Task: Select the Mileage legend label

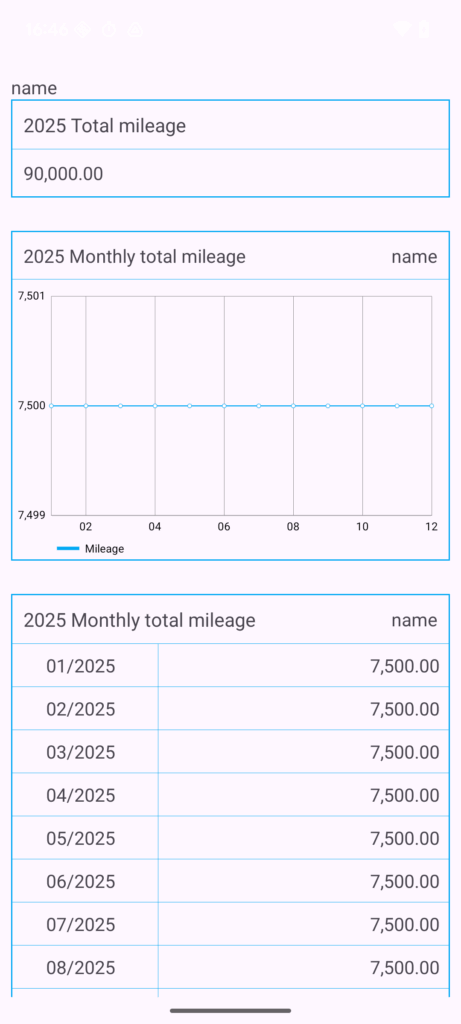Action: [x=104, y=549]
